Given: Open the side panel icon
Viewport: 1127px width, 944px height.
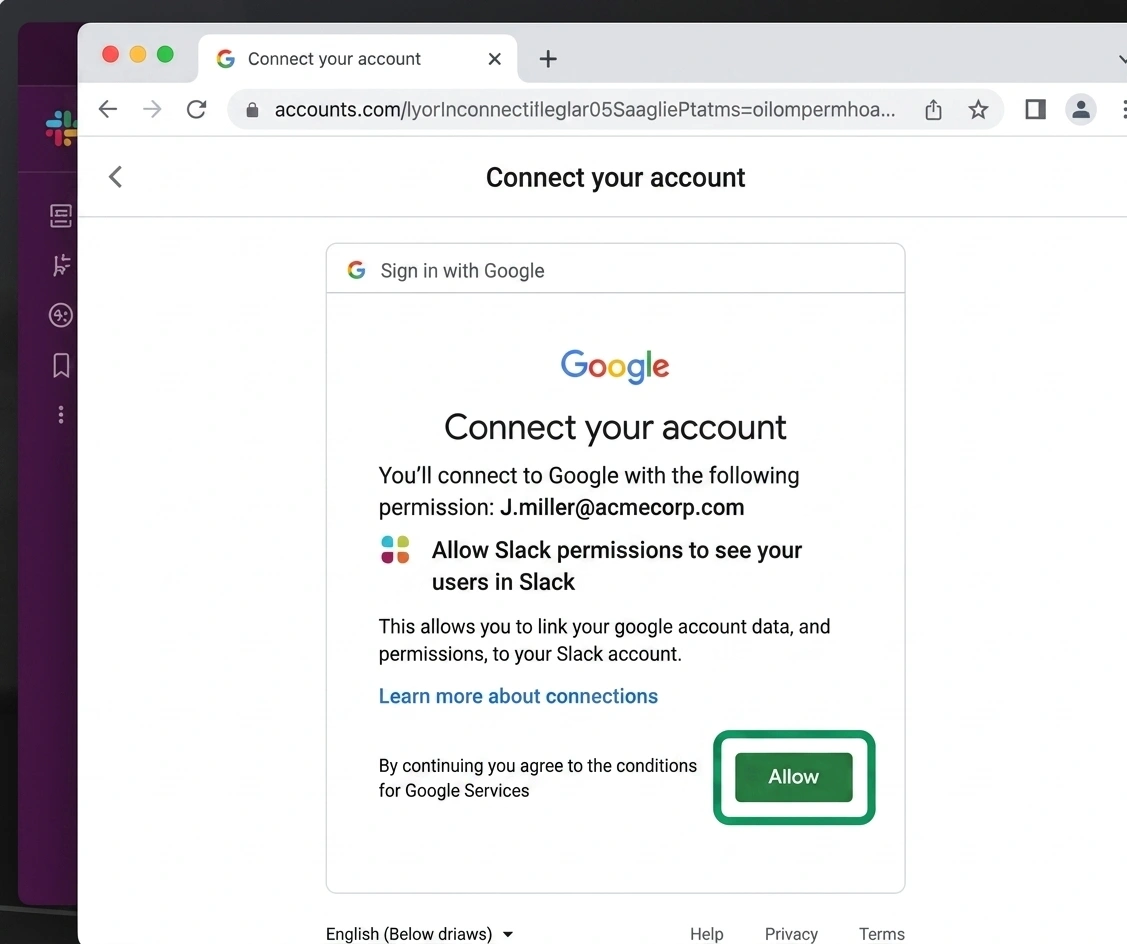Looking at the screenshot, I should pyautogui.click(x=1035, y=109).
